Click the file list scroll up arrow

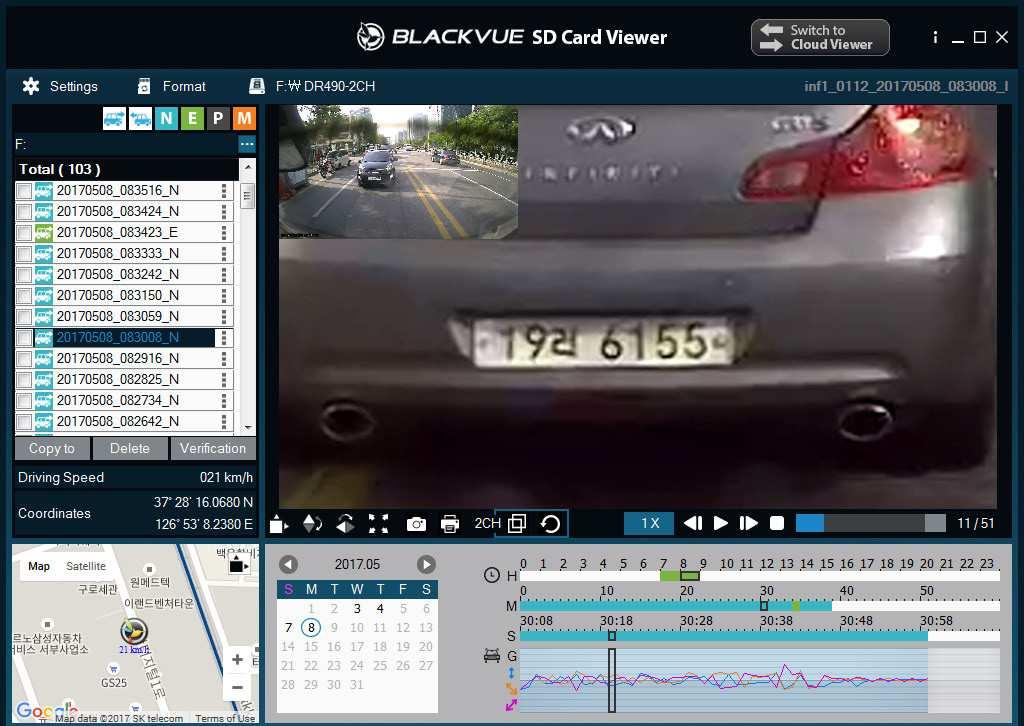[x=248, y=168]
